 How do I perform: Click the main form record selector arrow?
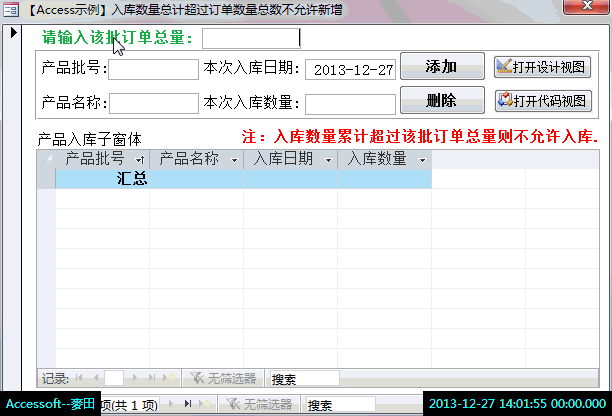point(14,32)
